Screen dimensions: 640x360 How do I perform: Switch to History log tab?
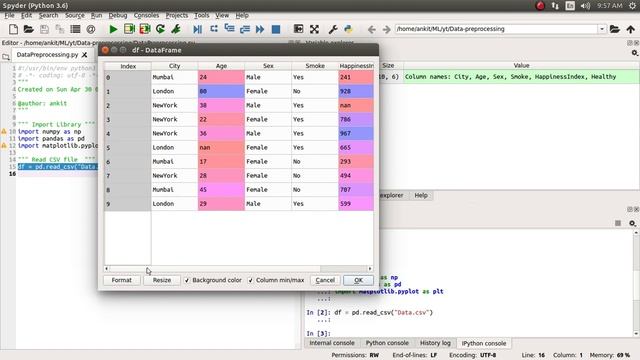click(435, 343)
